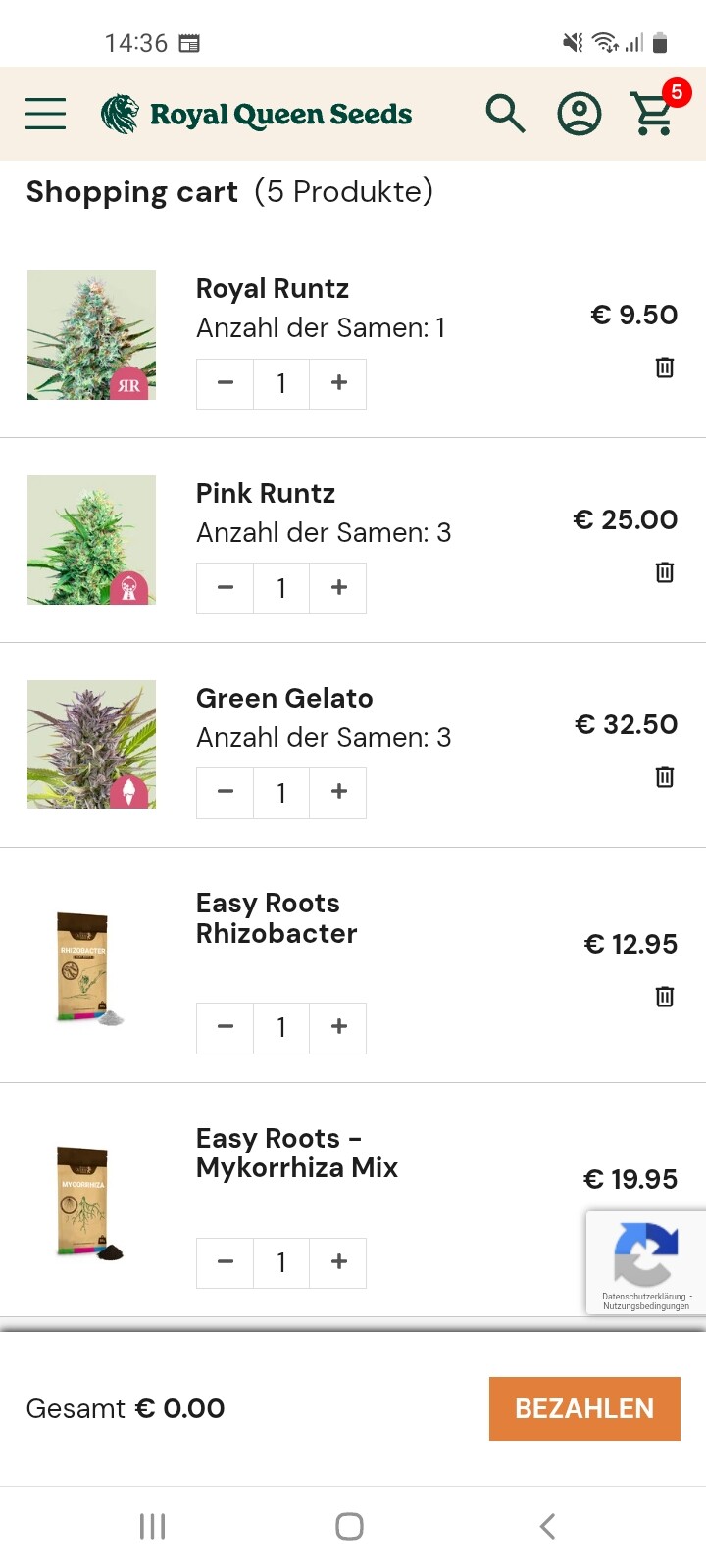Viewport: 706px width, 1568px height.
Task: Open the user account icon
Action: point(580,114)
